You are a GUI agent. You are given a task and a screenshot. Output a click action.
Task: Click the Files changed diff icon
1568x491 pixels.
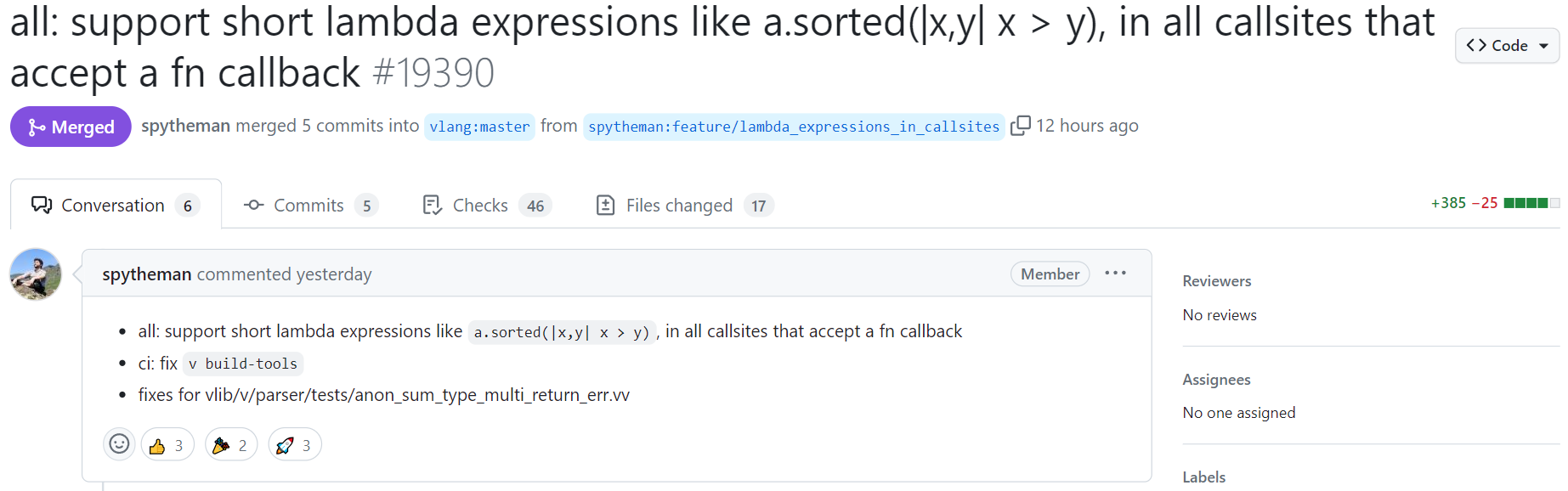pyautogui.click(x=605, y=206)
